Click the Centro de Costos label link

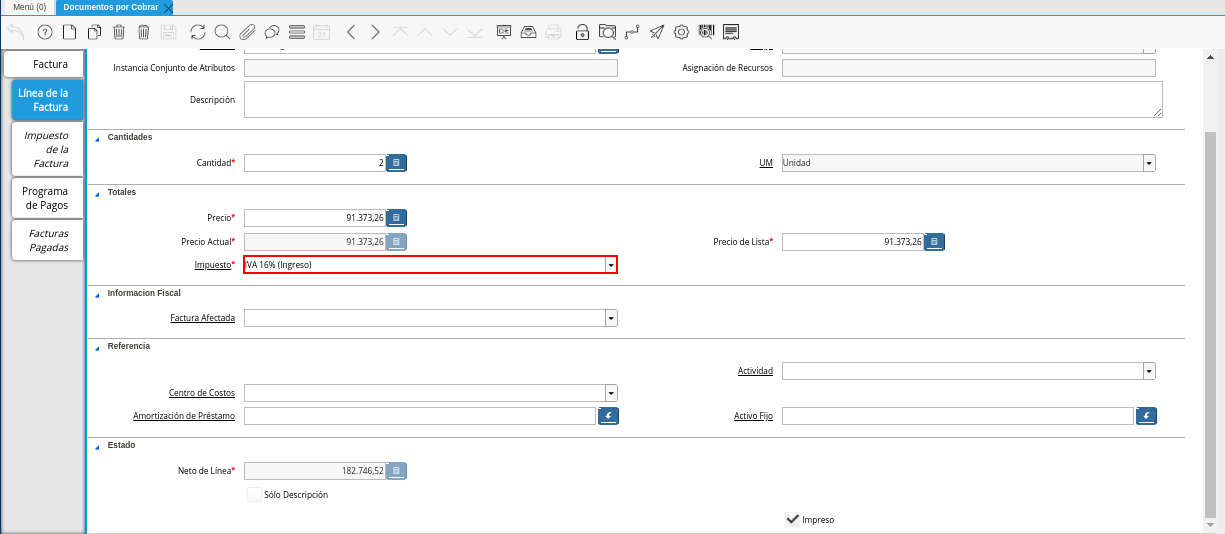[202, 393]
